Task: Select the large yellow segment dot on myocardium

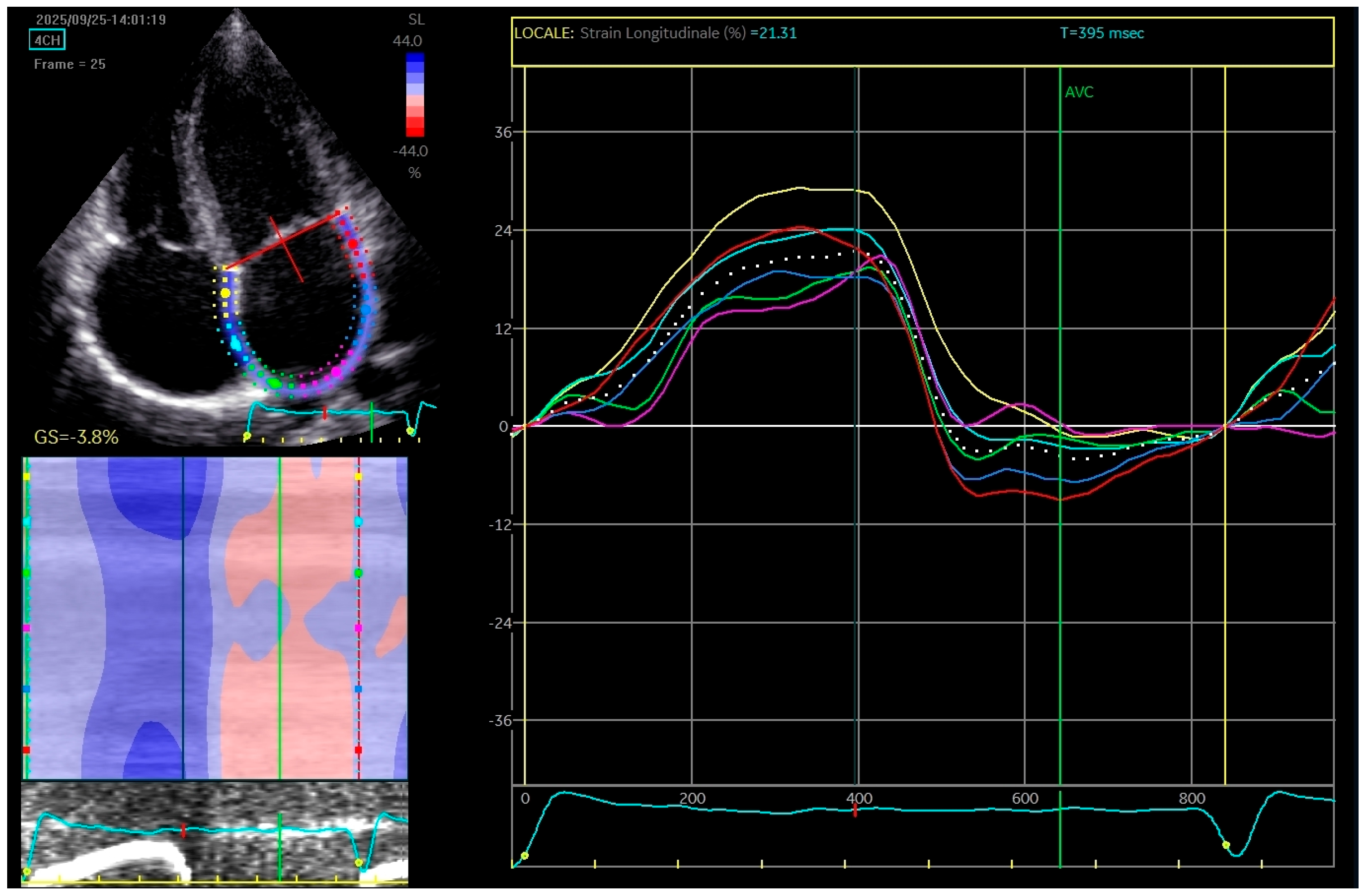Action: 225,293
